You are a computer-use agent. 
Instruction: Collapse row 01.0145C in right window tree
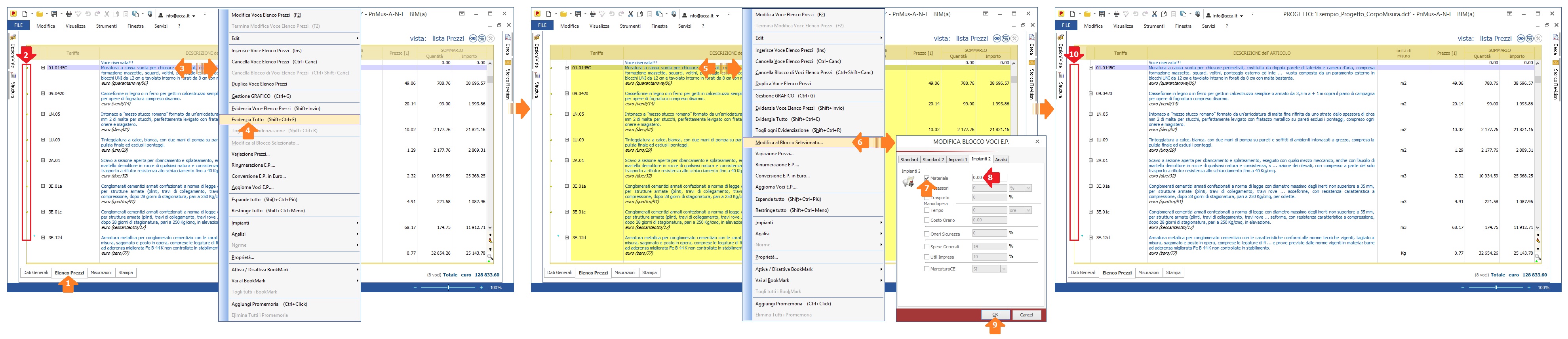coord(1090,68)
